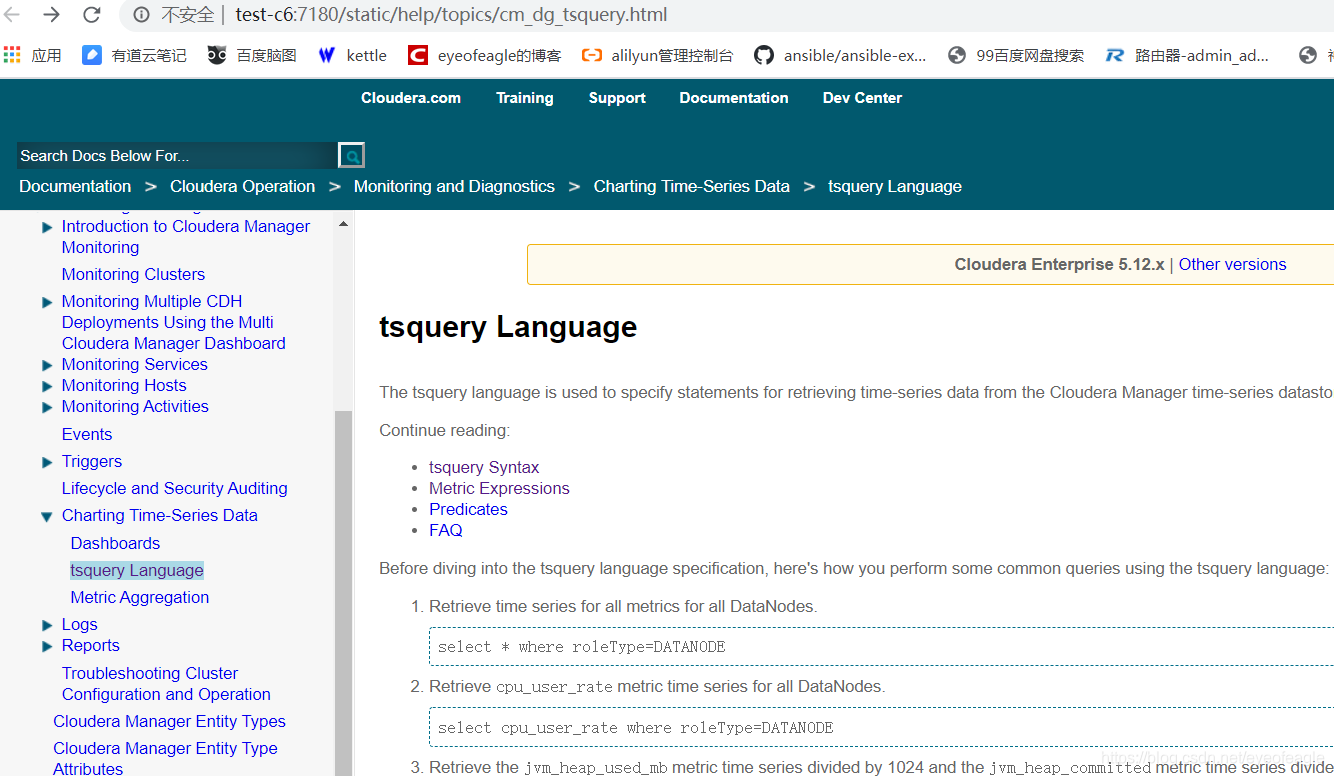Open Dashboards subtopic
The height and width of the screenshot is (776, 1334).
(115, 543)
